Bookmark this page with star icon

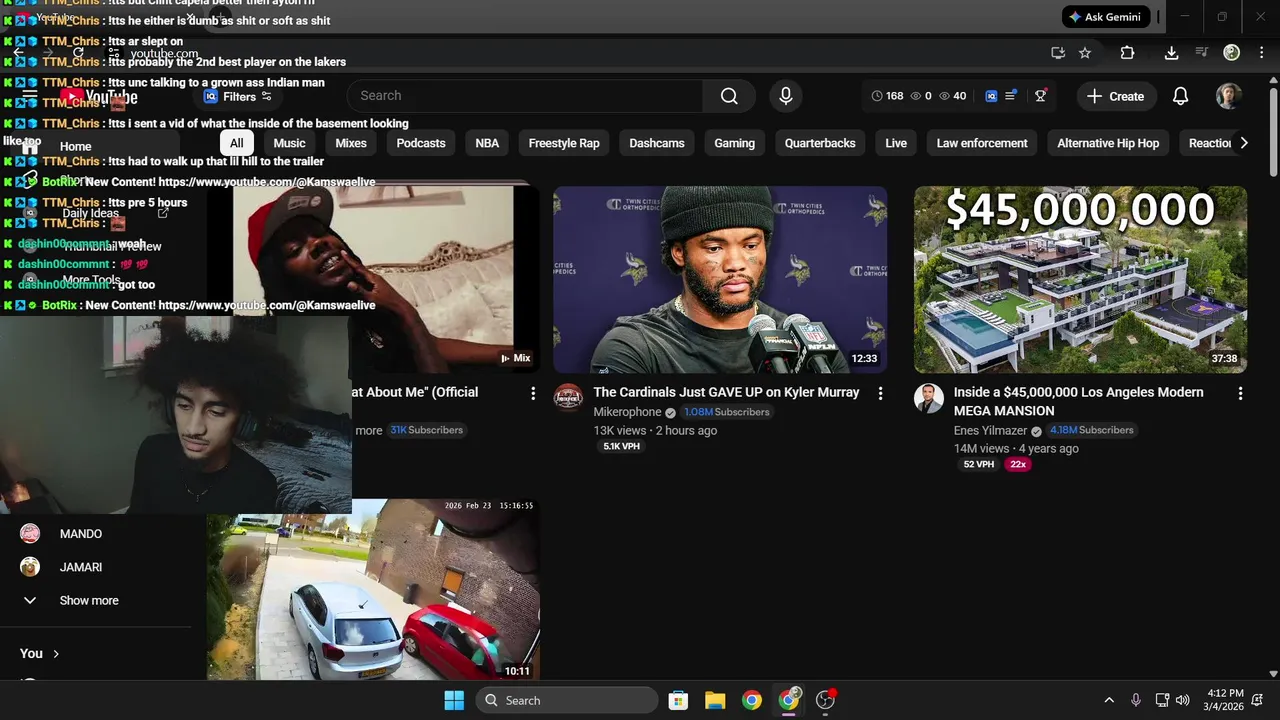tap(1085, 53)
